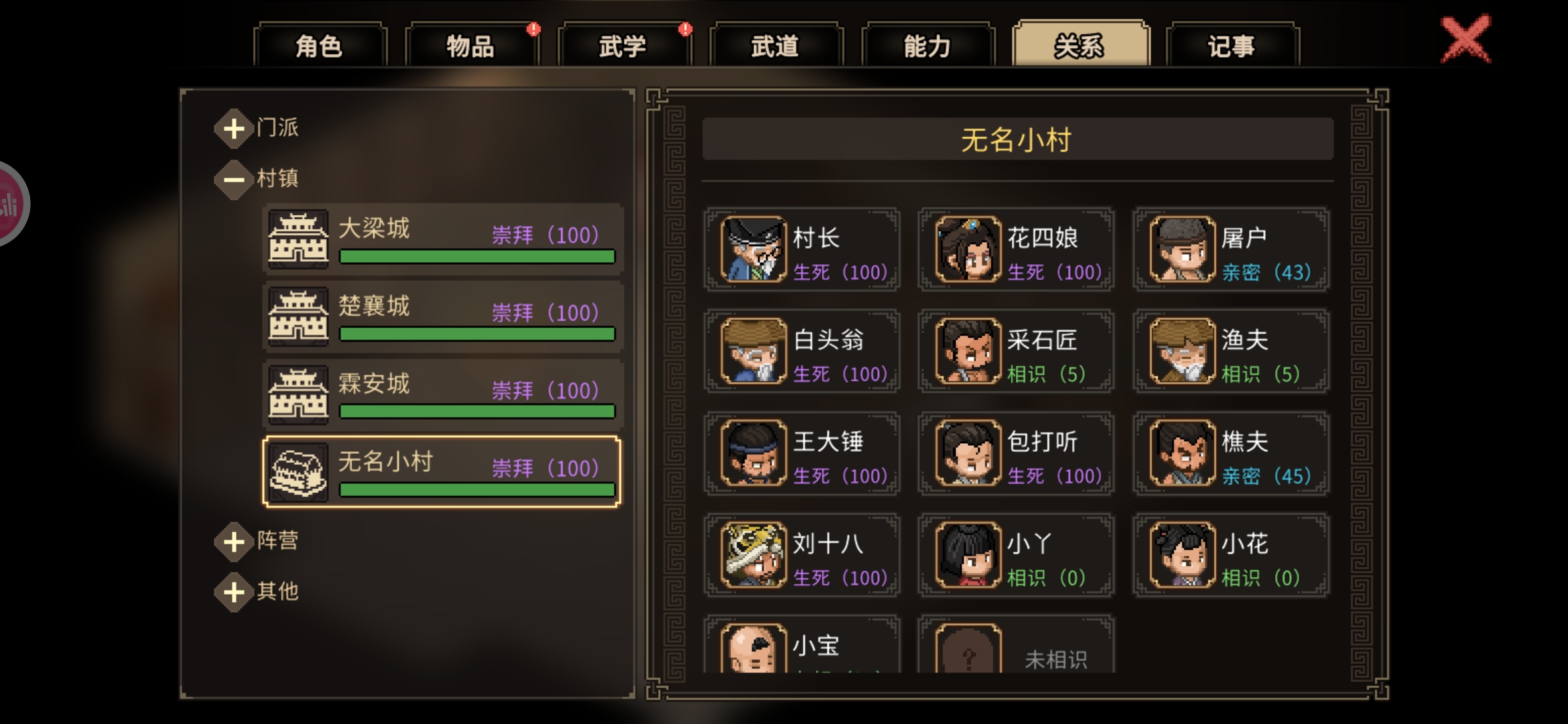Expand the 阵营 category
Image resolution: width=1568 pixels, height=724 pixels.
(233, 541)
